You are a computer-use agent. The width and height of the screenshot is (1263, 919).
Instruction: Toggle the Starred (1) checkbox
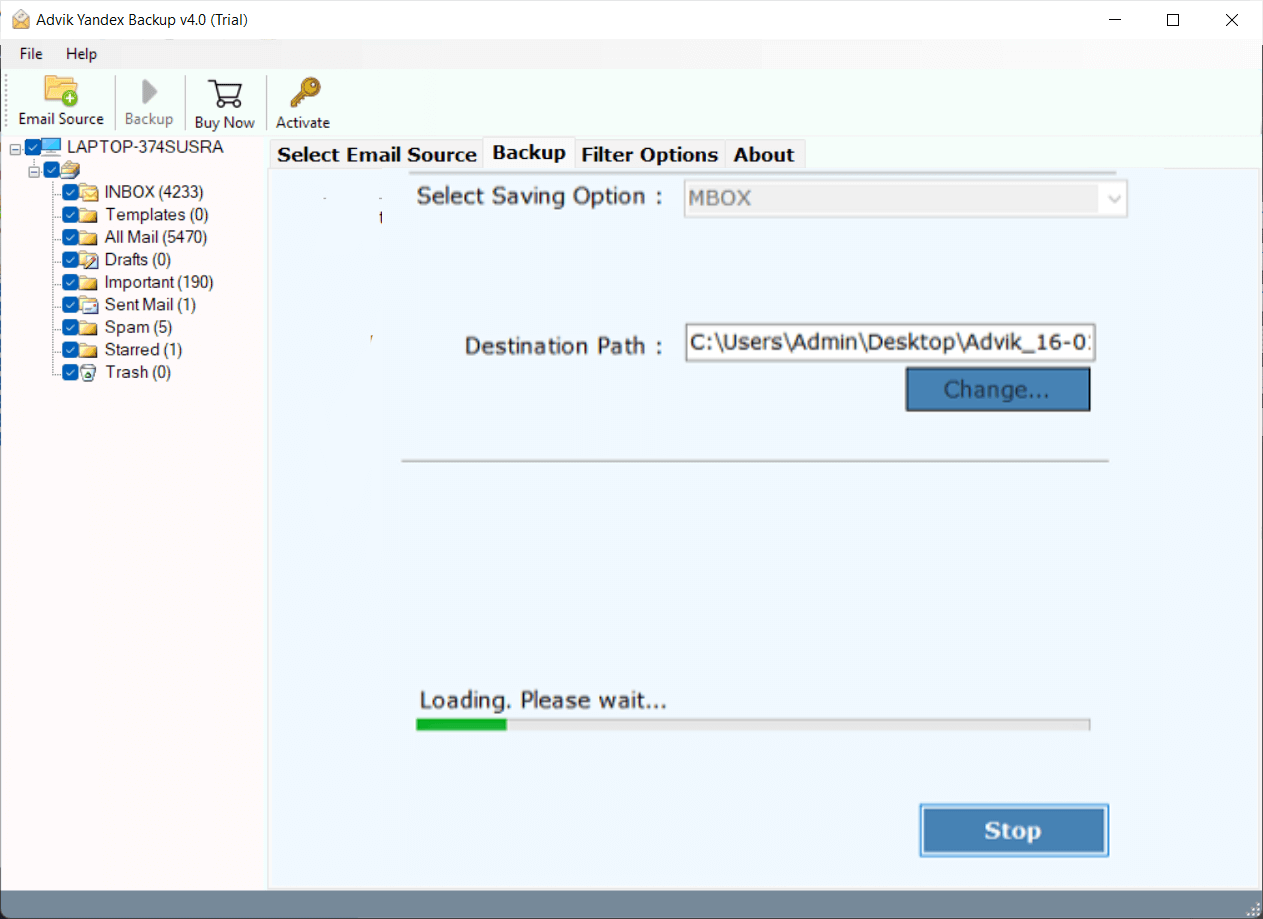pos(70,350)
